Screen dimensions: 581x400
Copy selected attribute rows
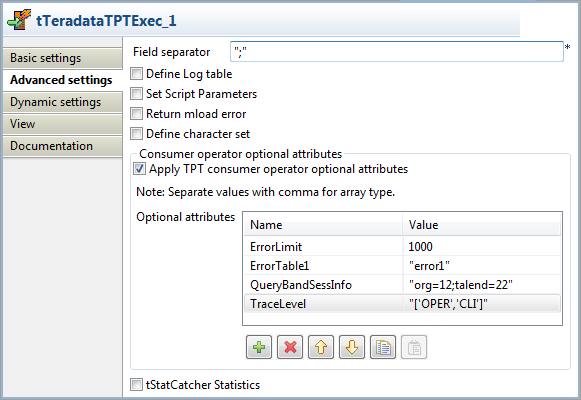pos(383,347)
